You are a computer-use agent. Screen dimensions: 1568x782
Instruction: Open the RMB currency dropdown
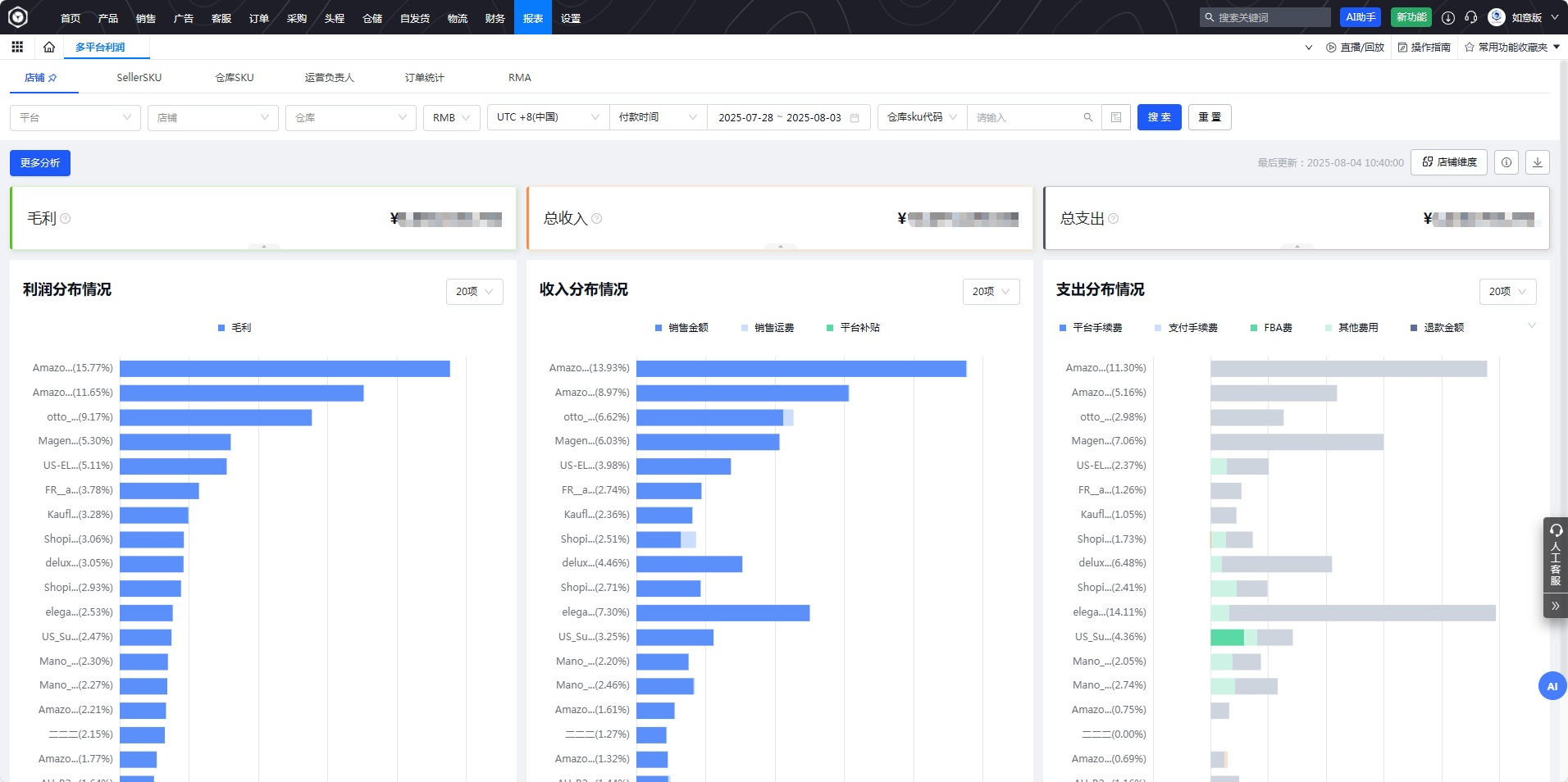[451, 117]
